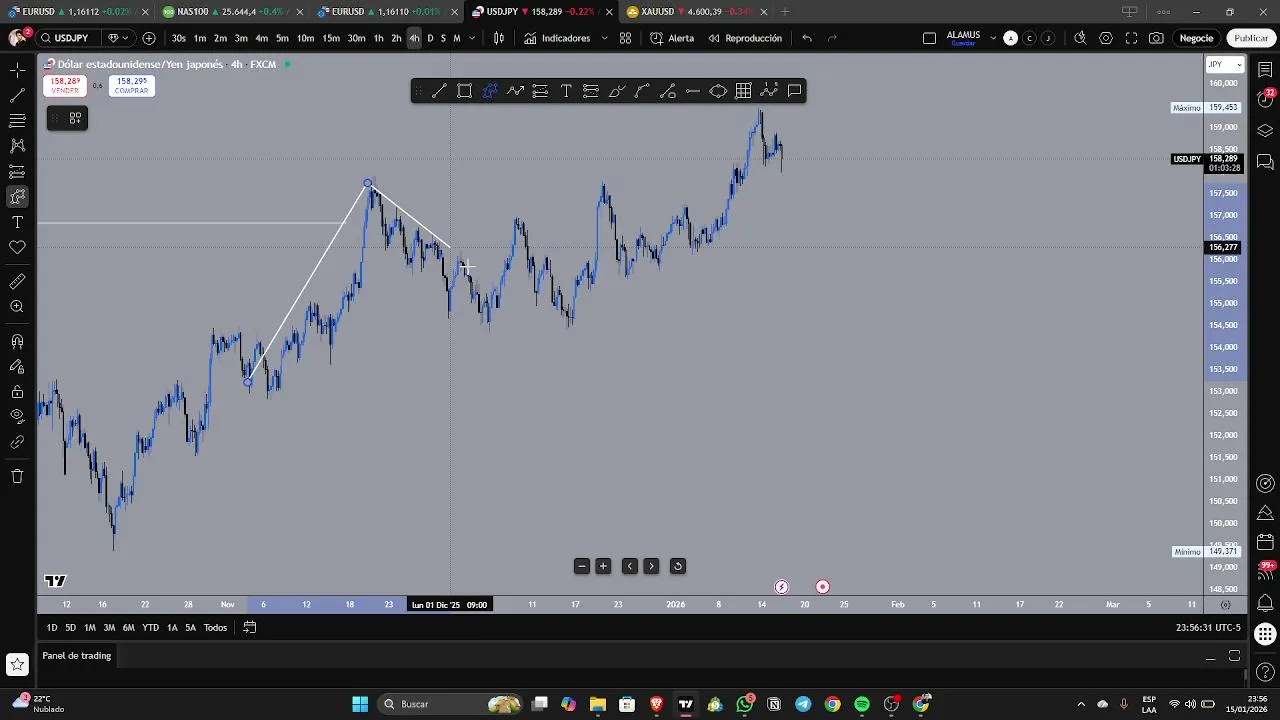
Task: Open the layout templates grid icon
Action: pyautogui.click(x=625, y=38)
